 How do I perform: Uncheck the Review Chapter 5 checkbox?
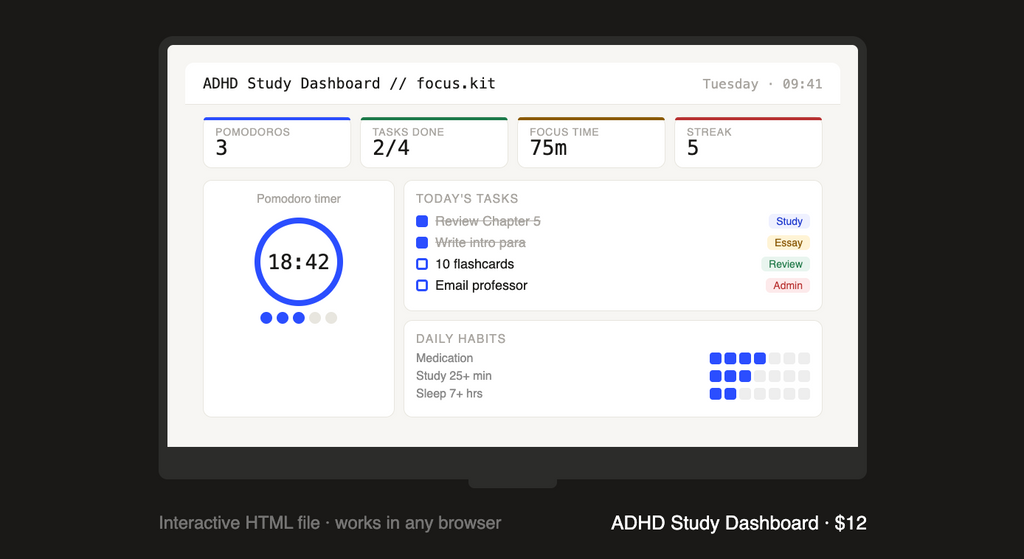tap(422, 221)
